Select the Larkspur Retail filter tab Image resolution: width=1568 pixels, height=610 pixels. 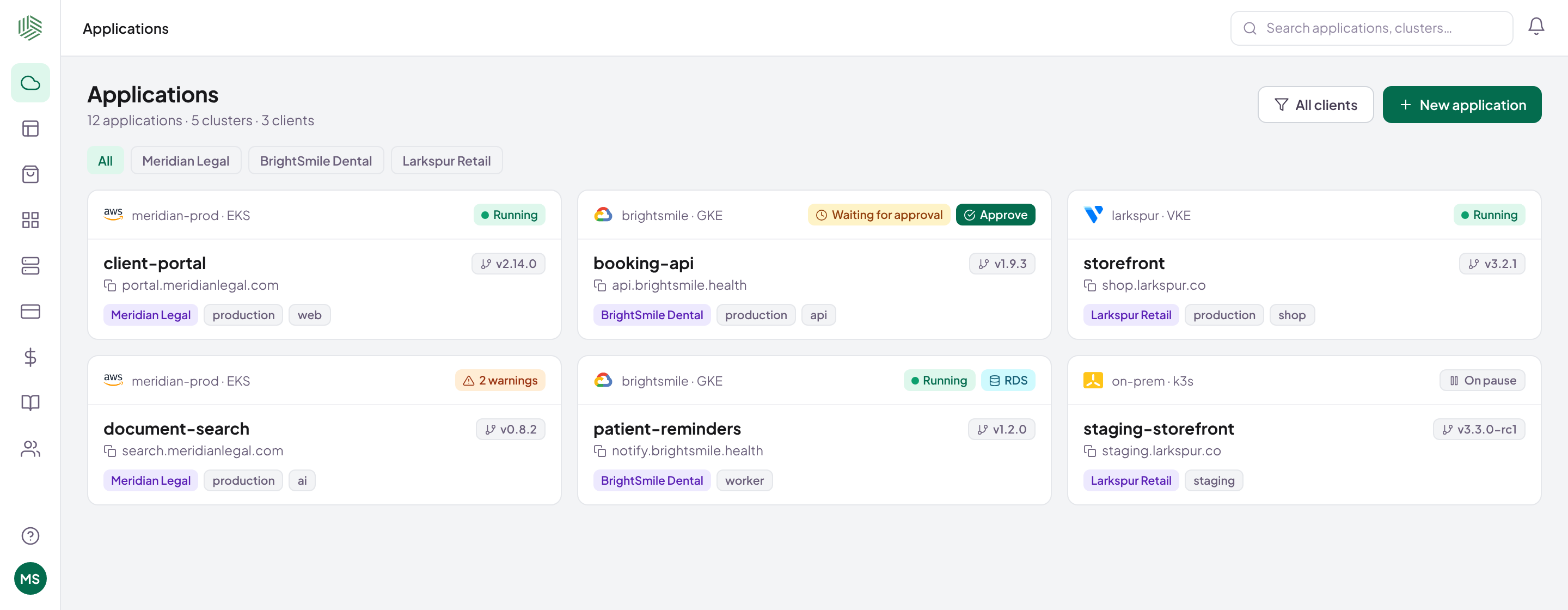(x=446, y=161)
